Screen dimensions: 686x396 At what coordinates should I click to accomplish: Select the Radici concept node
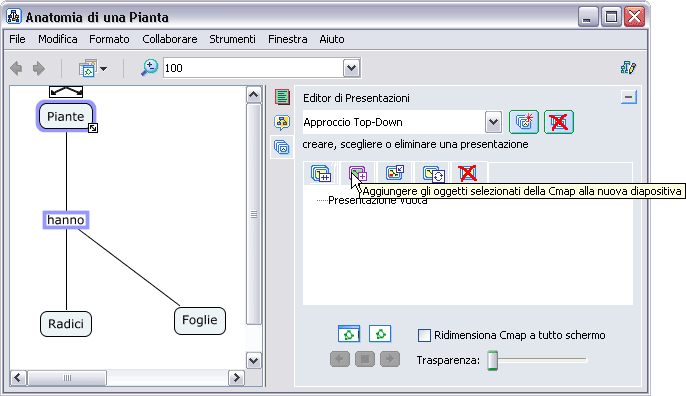(66, 324)
